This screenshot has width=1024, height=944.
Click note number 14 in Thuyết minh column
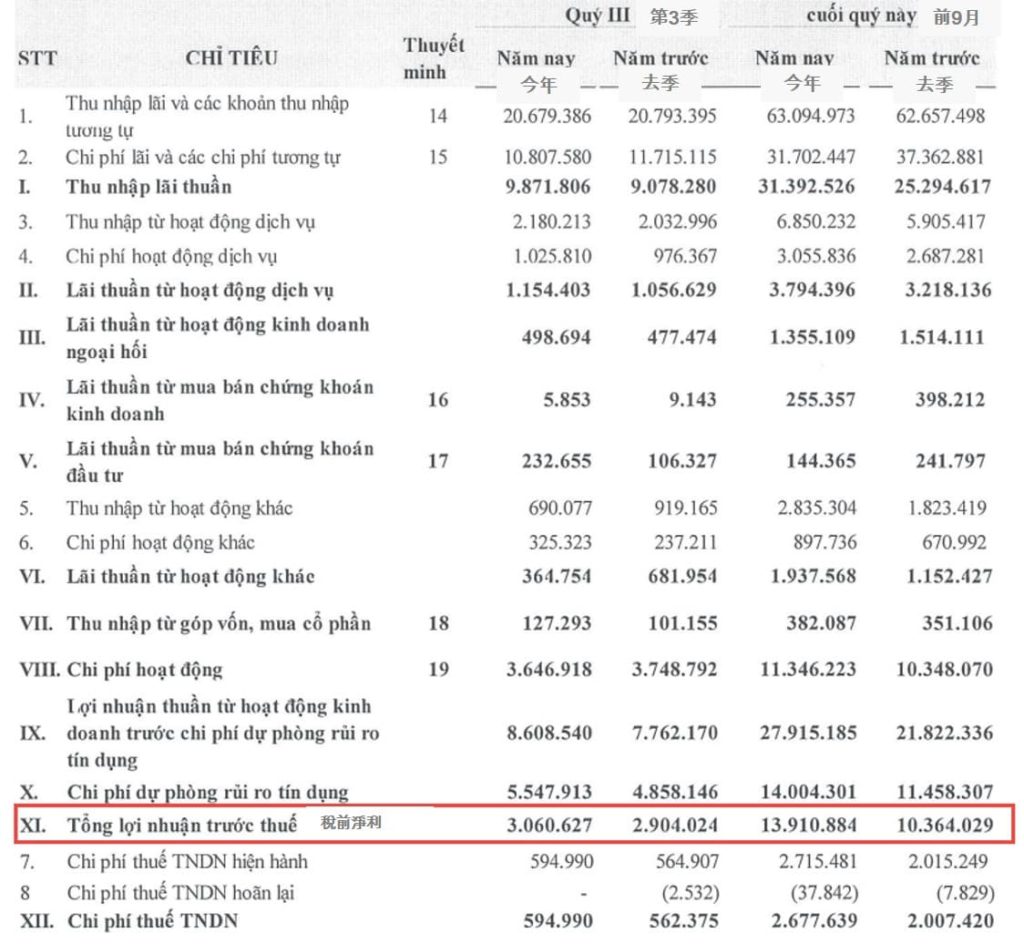[x=438, y=116]
